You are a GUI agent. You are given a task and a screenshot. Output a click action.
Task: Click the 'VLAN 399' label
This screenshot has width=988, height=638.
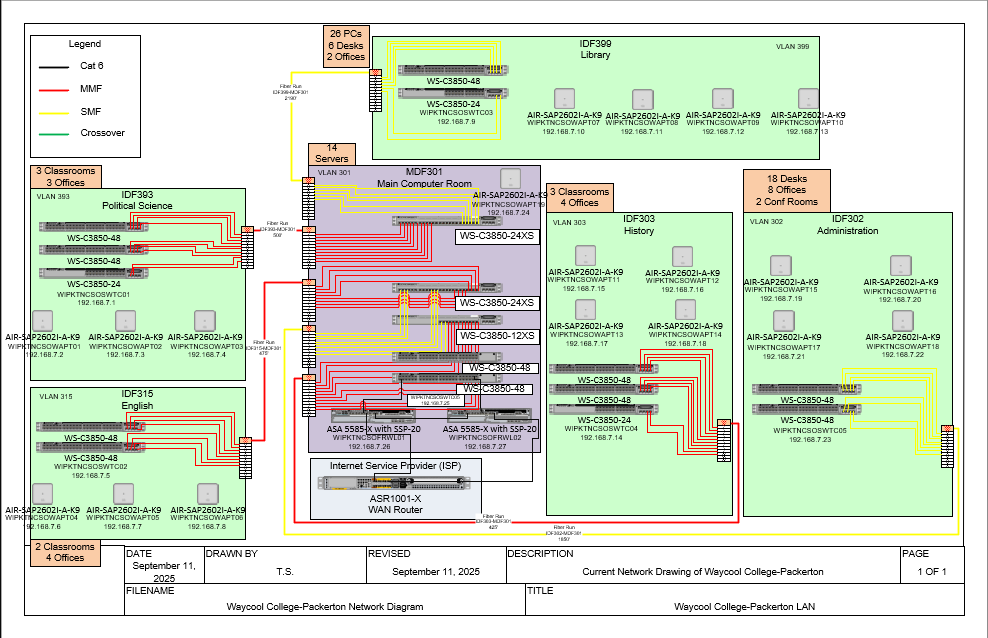[x=793, y=47]
